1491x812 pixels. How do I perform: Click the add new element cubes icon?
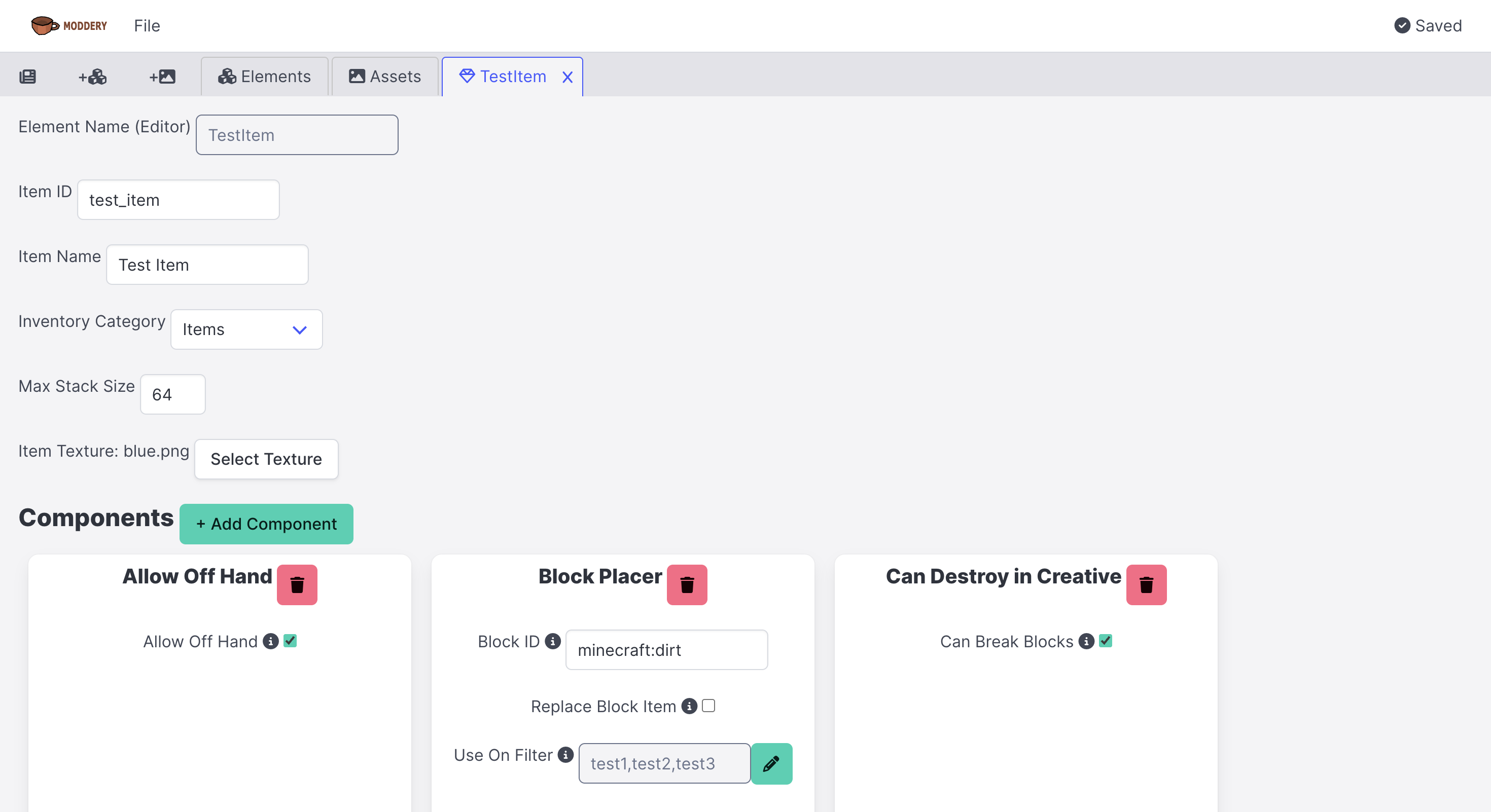click(x=93, y=77)
